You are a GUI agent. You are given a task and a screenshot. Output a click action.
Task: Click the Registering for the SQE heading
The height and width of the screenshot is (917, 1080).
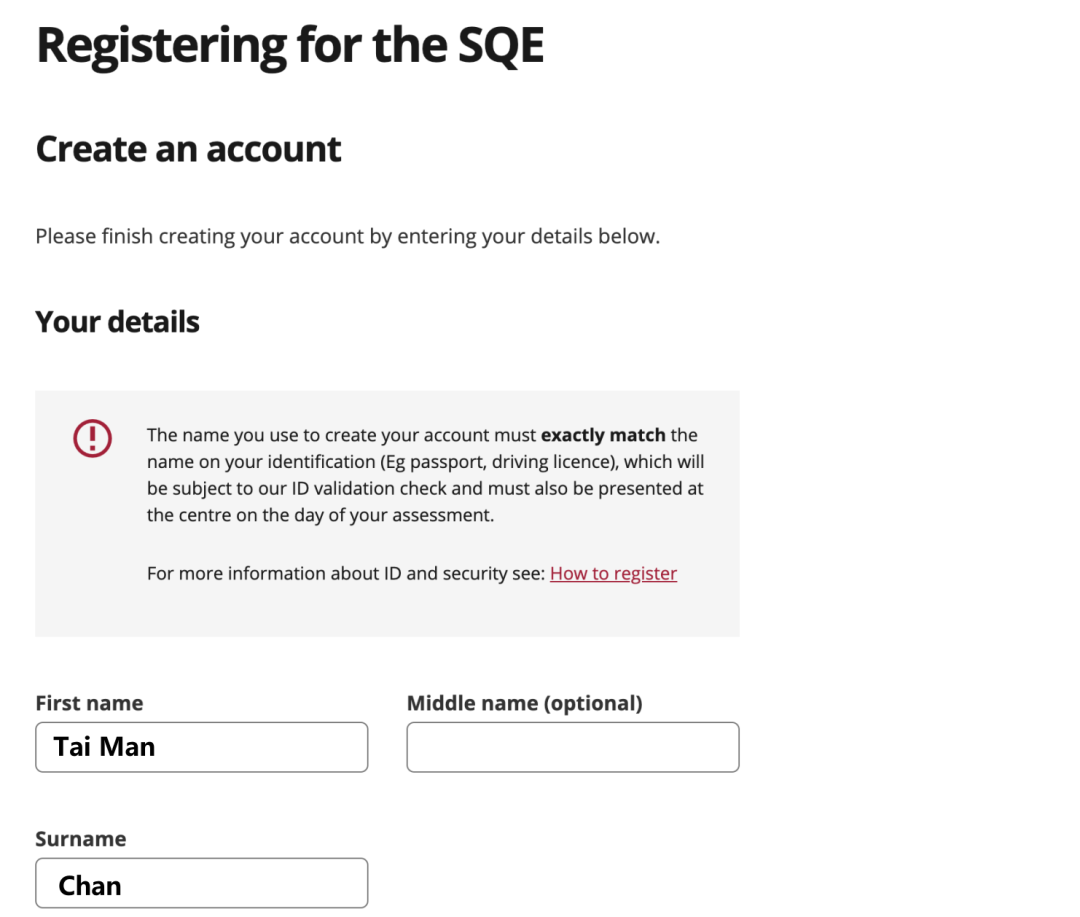pos(290,45)
